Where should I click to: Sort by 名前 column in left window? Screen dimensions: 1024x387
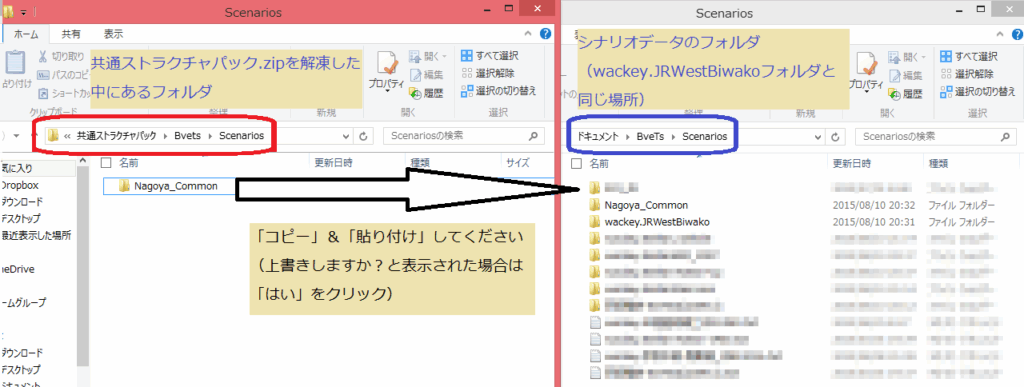tap(128, 163)
